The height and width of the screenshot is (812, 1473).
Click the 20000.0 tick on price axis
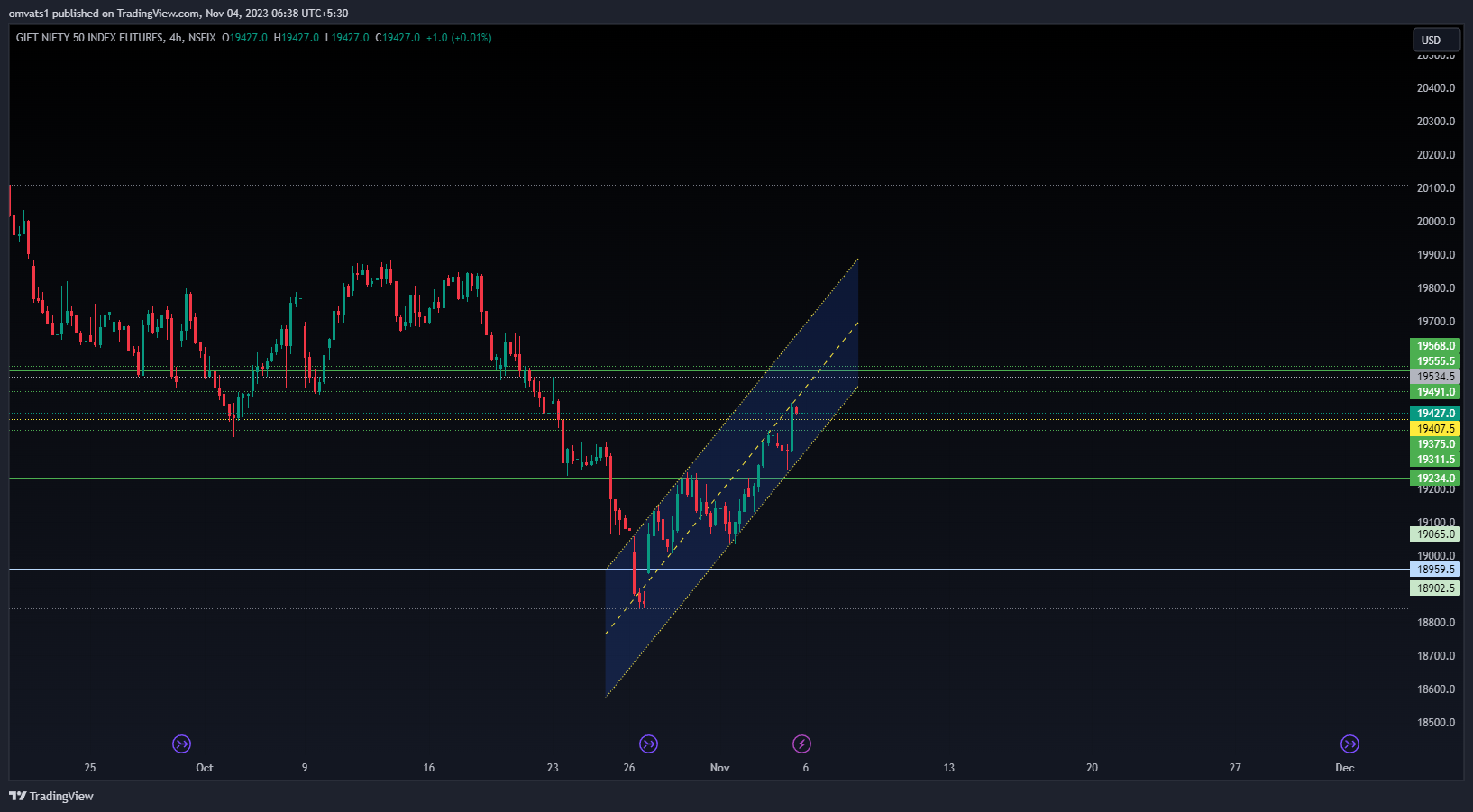[x=1436, y=222]
